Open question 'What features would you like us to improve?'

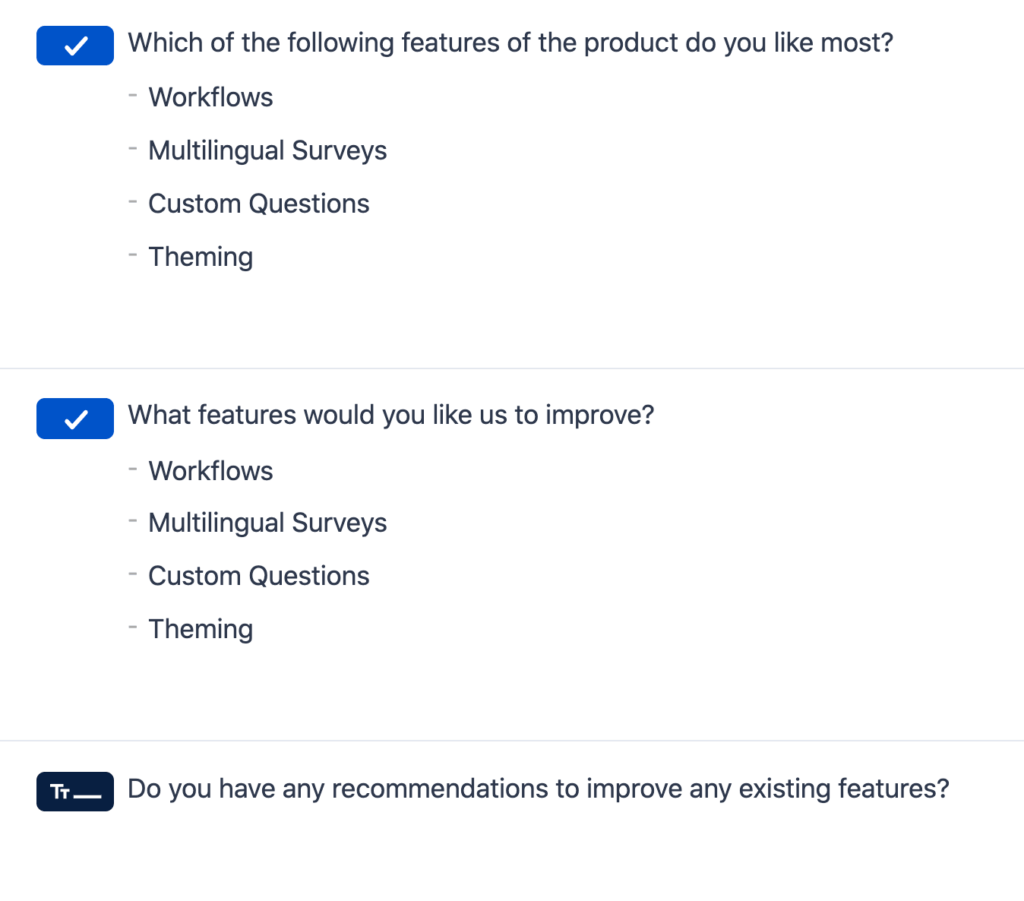coord(391,415)
